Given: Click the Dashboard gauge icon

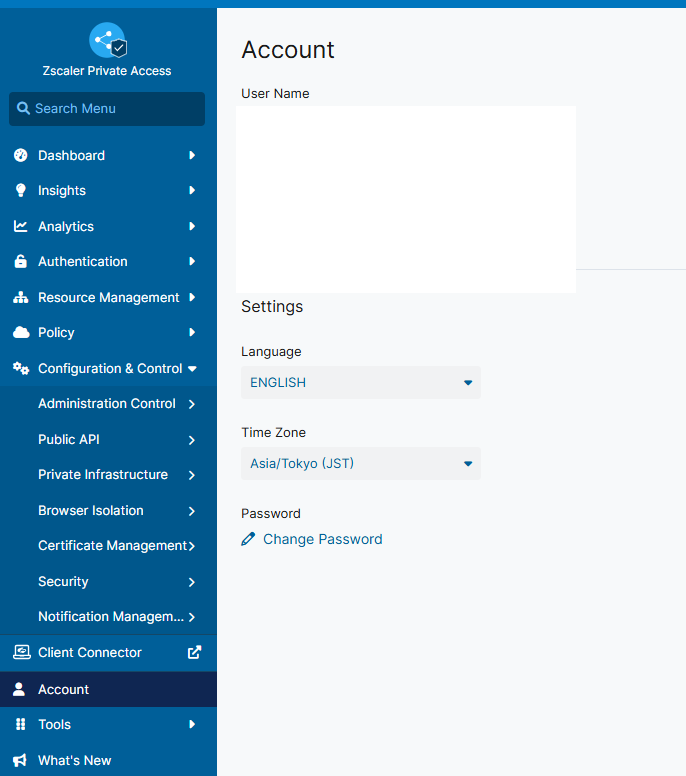Looking at the screenshot, I should tap(21, 155).
